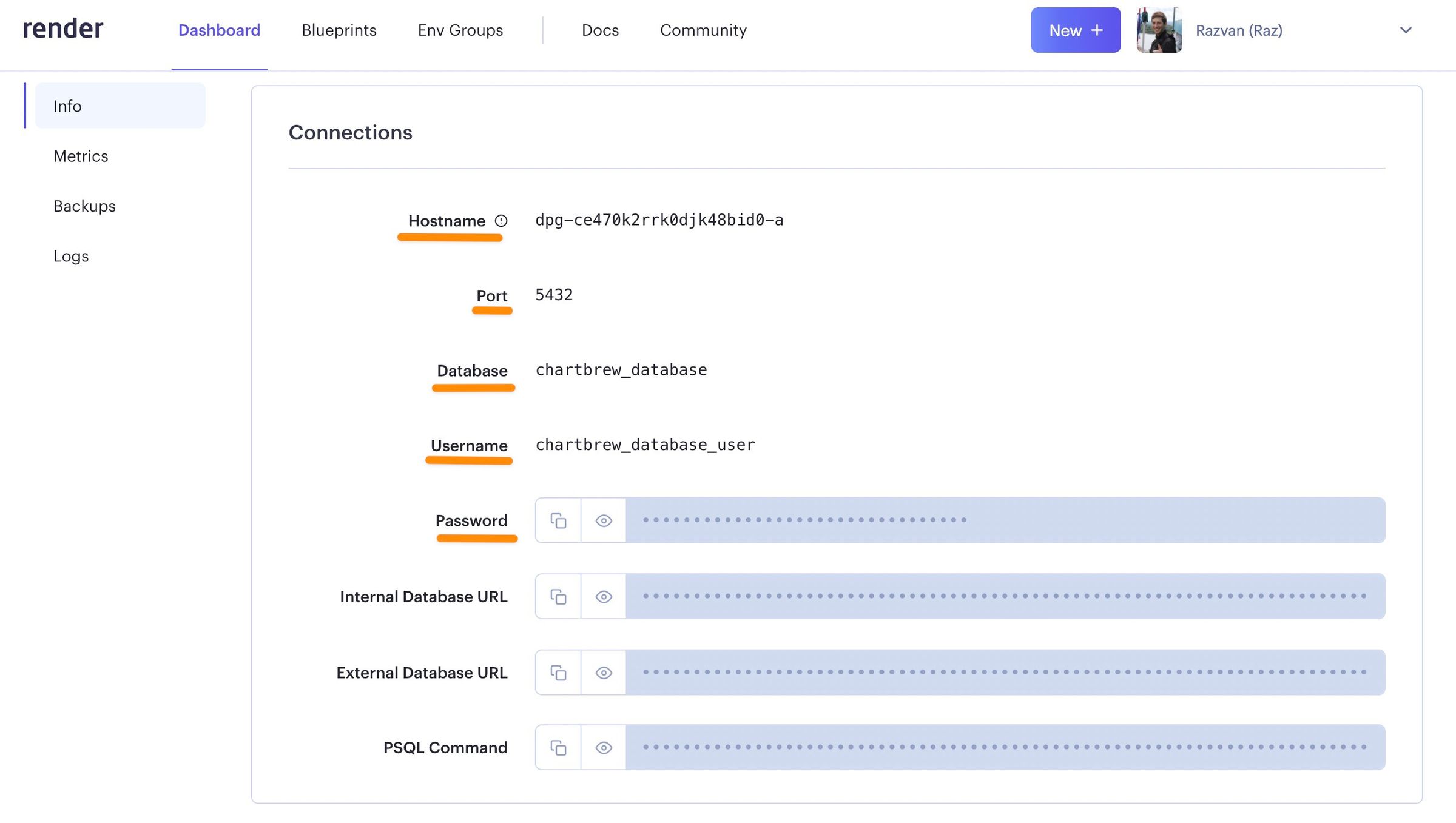Image resolution: width=1456 pixels, height=823 pixels.
Task: Click the masked Password field
Action: [x=1001, y=520]
